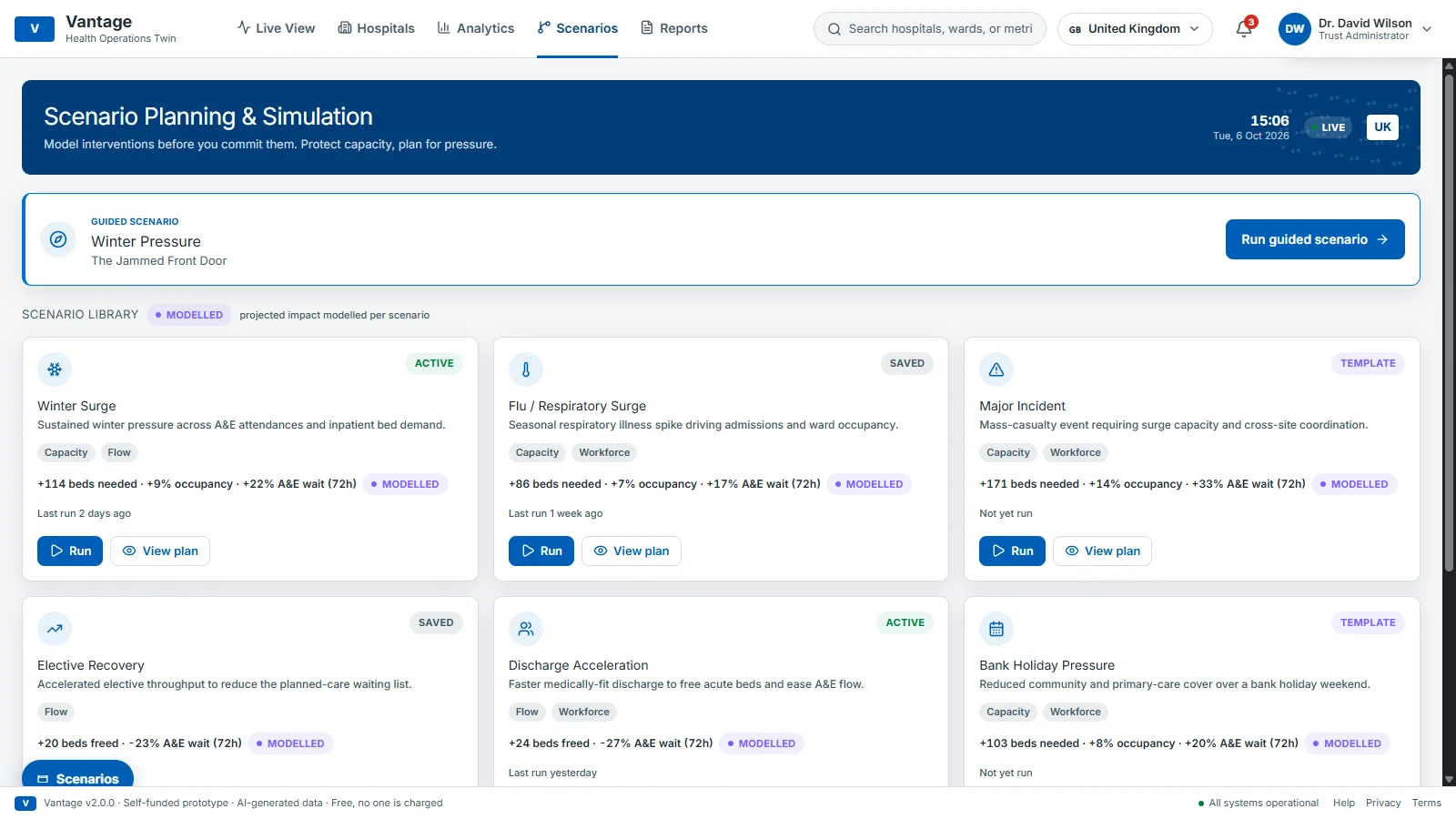
Task: Open notifications bell icon
Action: click(1244, 29)
